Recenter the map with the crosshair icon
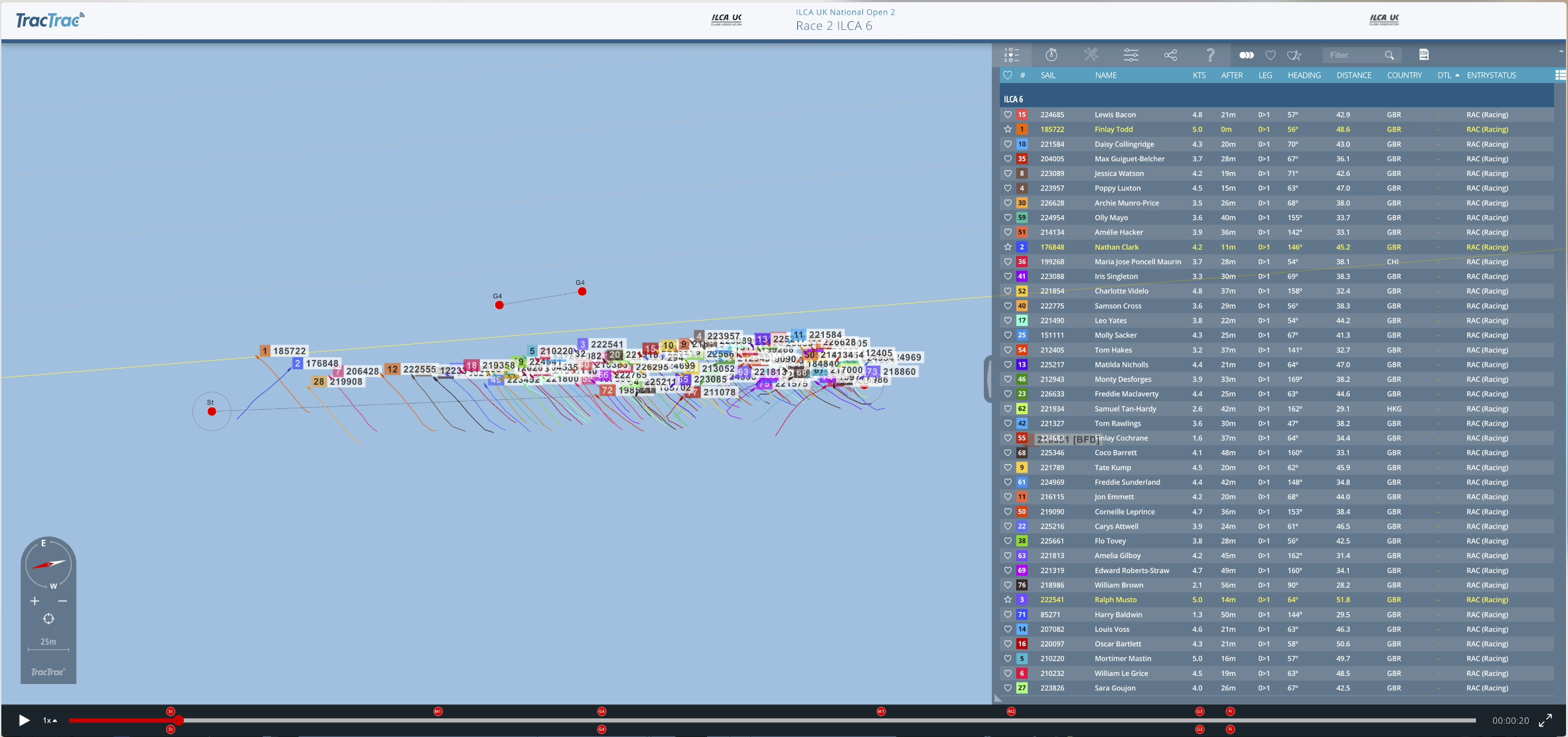This screenshot has width=1568, height=737. 48,619
